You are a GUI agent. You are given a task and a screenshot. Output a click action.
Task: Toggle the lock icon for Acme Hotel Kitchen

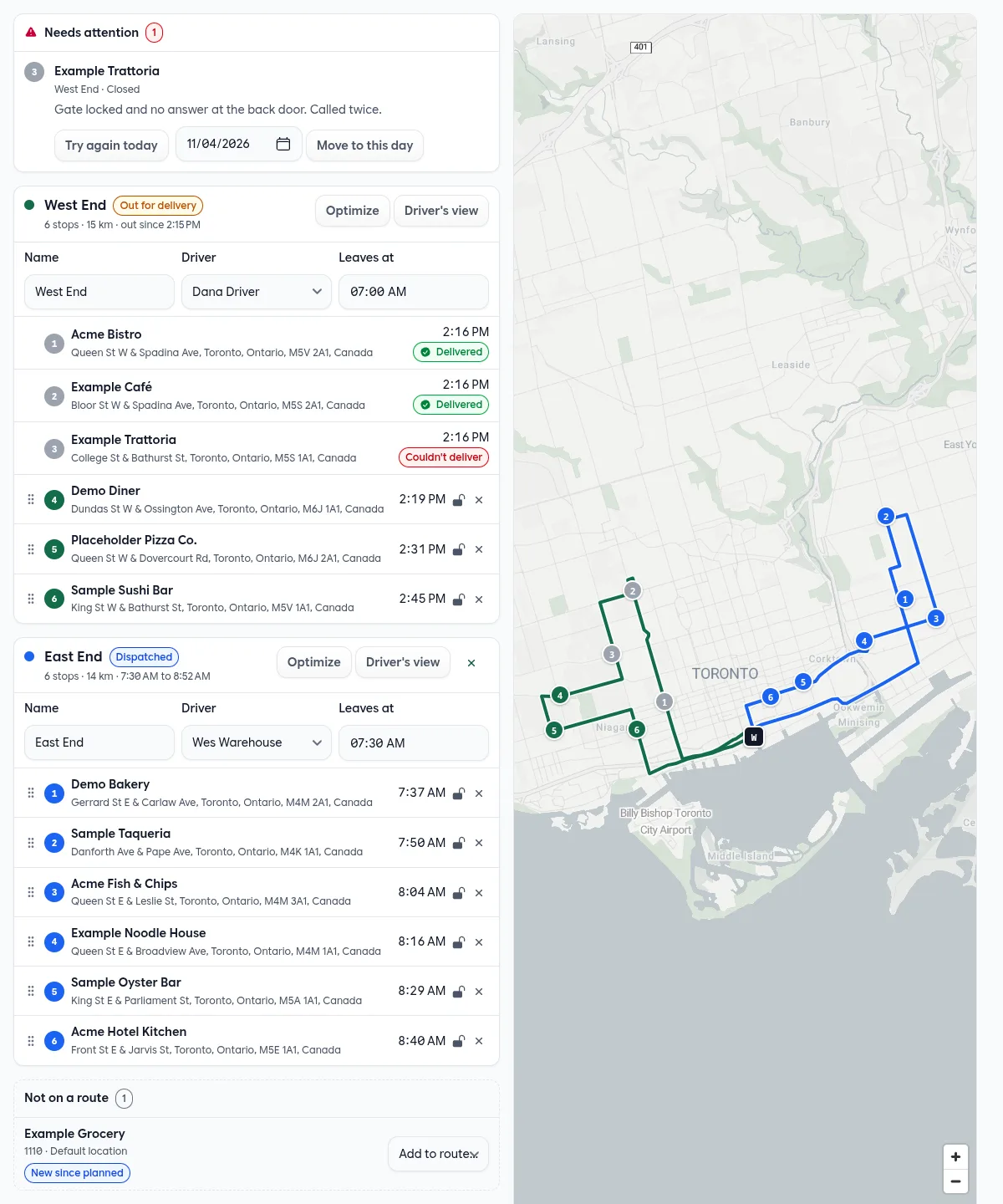click(x=459, y=1041)
